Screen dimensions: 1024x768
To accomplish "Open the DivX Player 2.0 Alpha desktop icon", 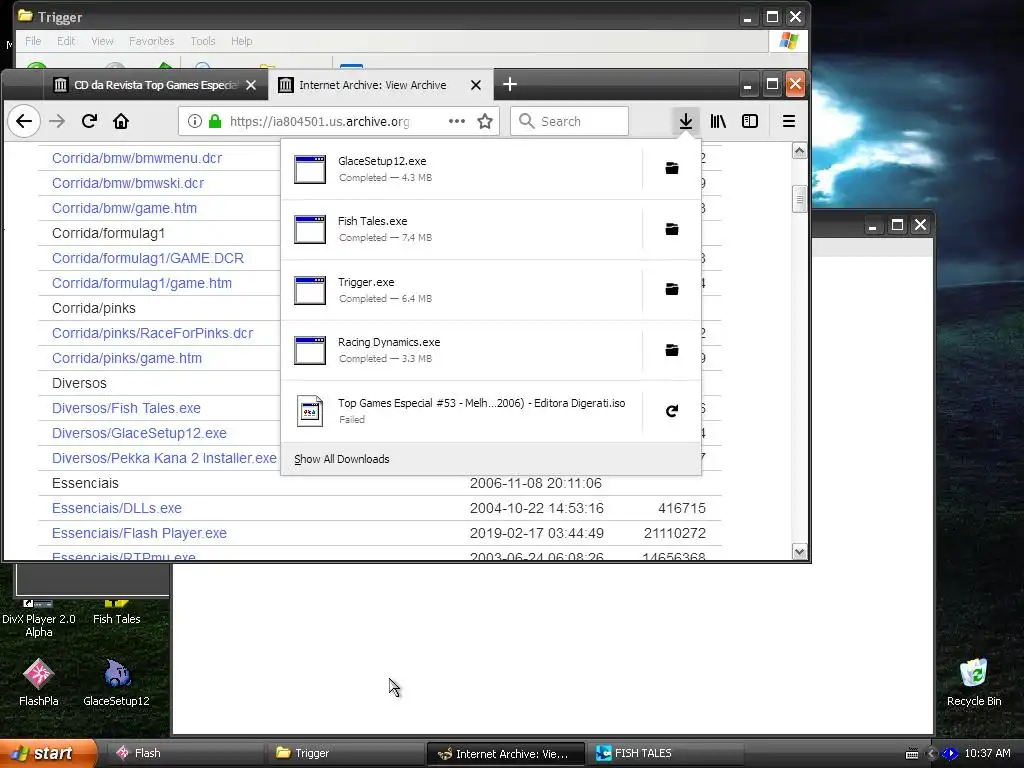I will (39, 618).
